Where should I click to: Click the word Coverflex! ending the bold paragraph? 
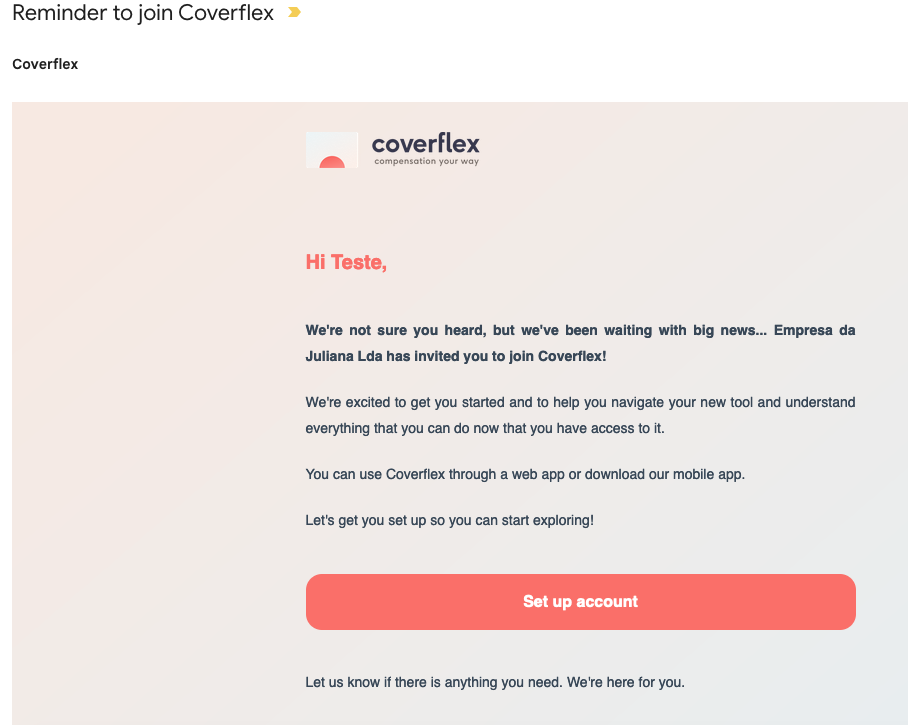click(572, 356)
